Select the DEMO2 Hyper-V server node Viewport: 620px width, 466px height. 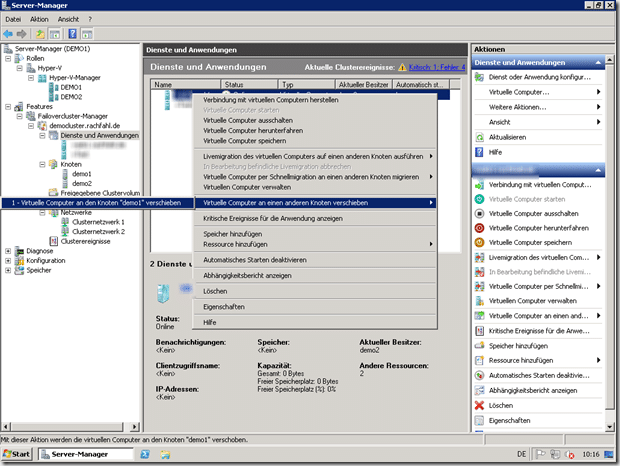tap(71, 97)
